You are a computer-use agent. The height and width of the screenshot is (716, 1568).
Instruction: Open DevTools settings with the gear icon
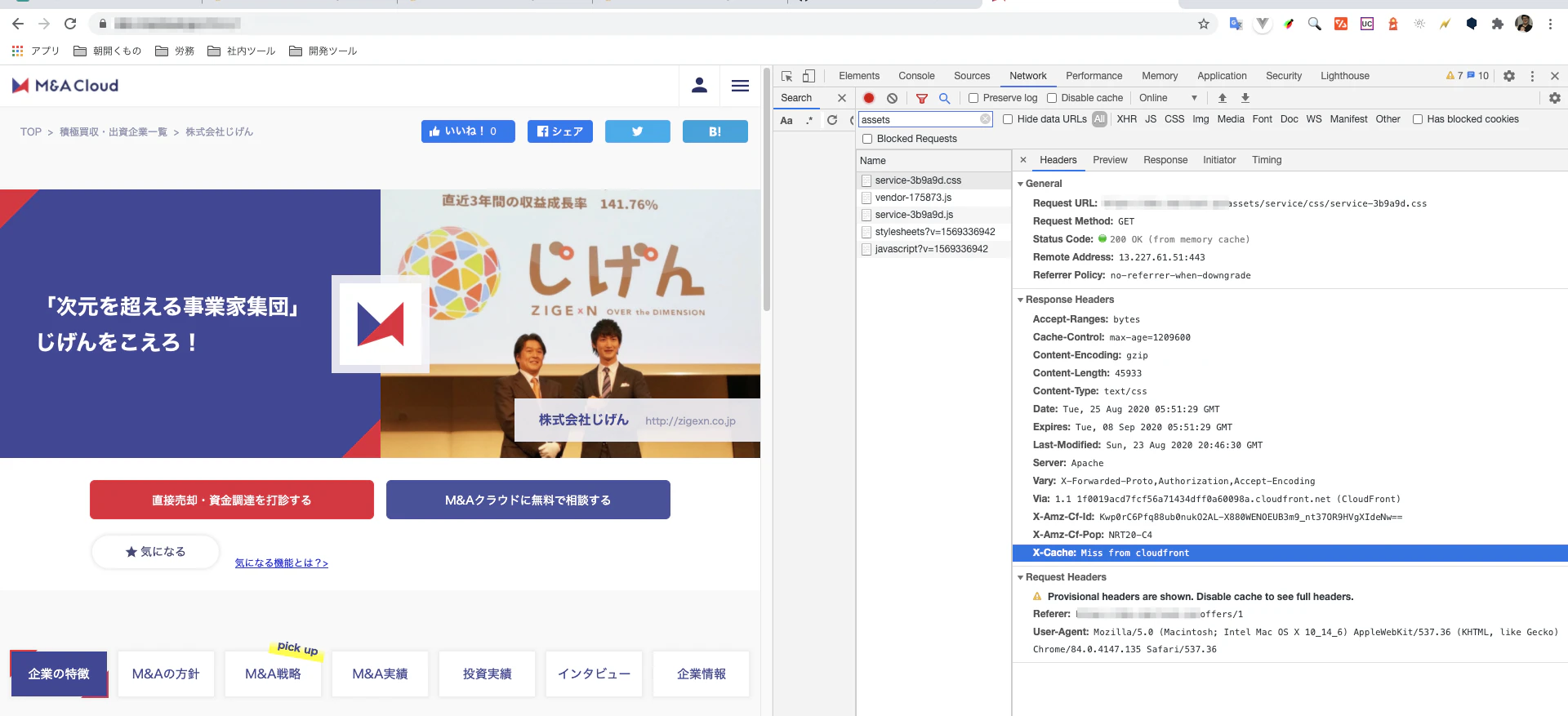pos(1509,76)
